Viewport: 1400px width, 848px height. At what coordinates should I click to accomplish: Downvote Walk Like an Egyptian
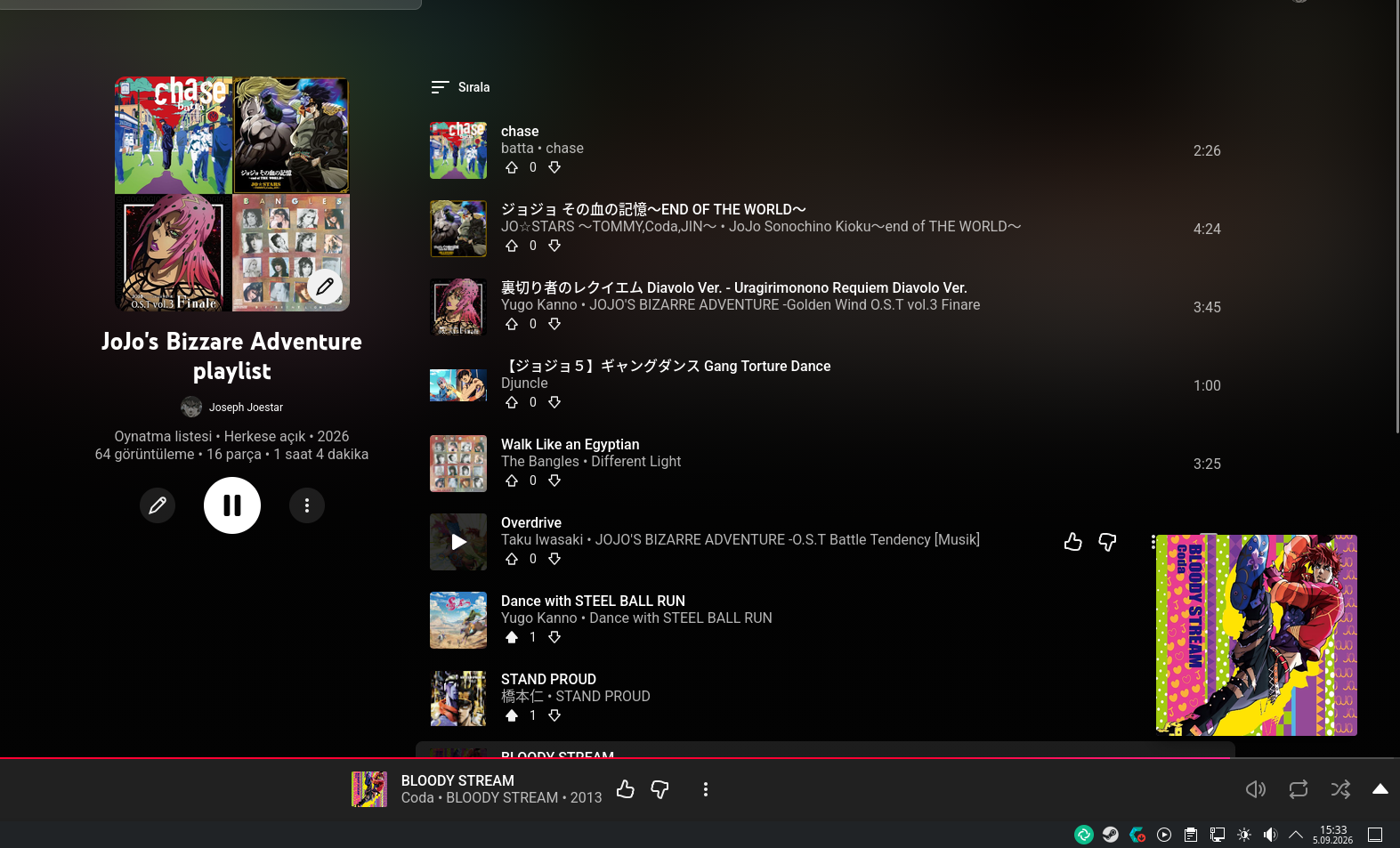pyautogui.click(x=554, y=481)
